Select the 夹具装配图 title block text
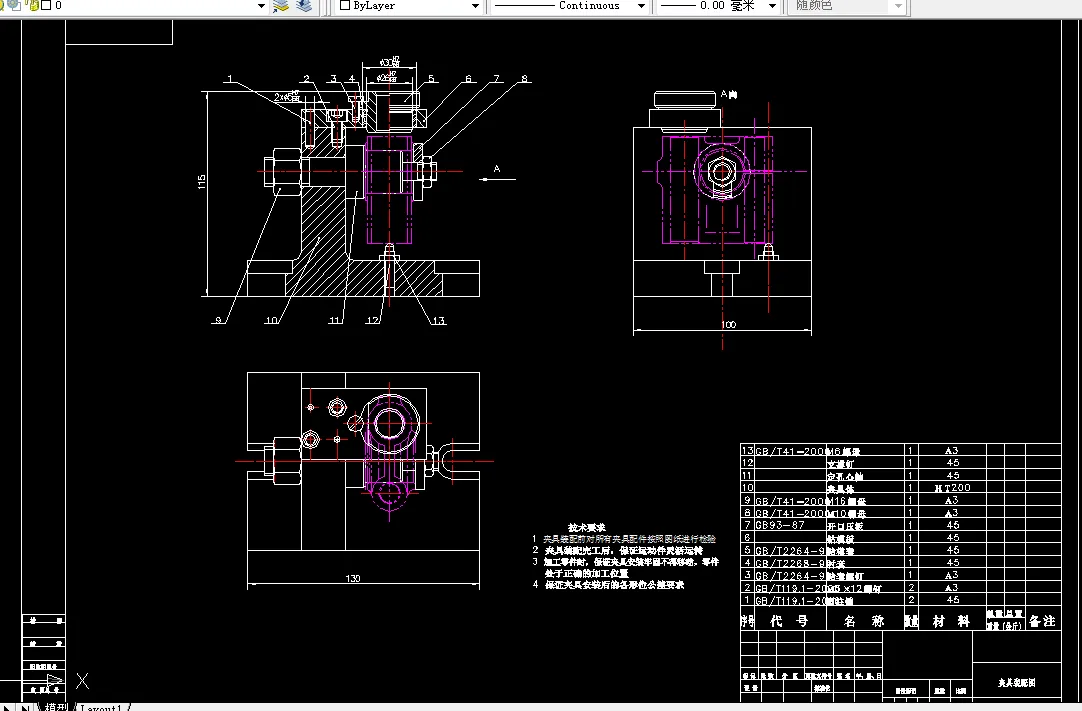 1016,683
